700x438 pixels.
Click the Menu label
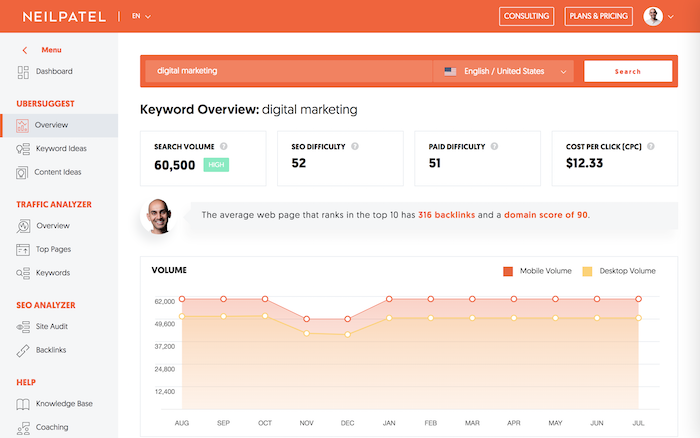(51, 50)
